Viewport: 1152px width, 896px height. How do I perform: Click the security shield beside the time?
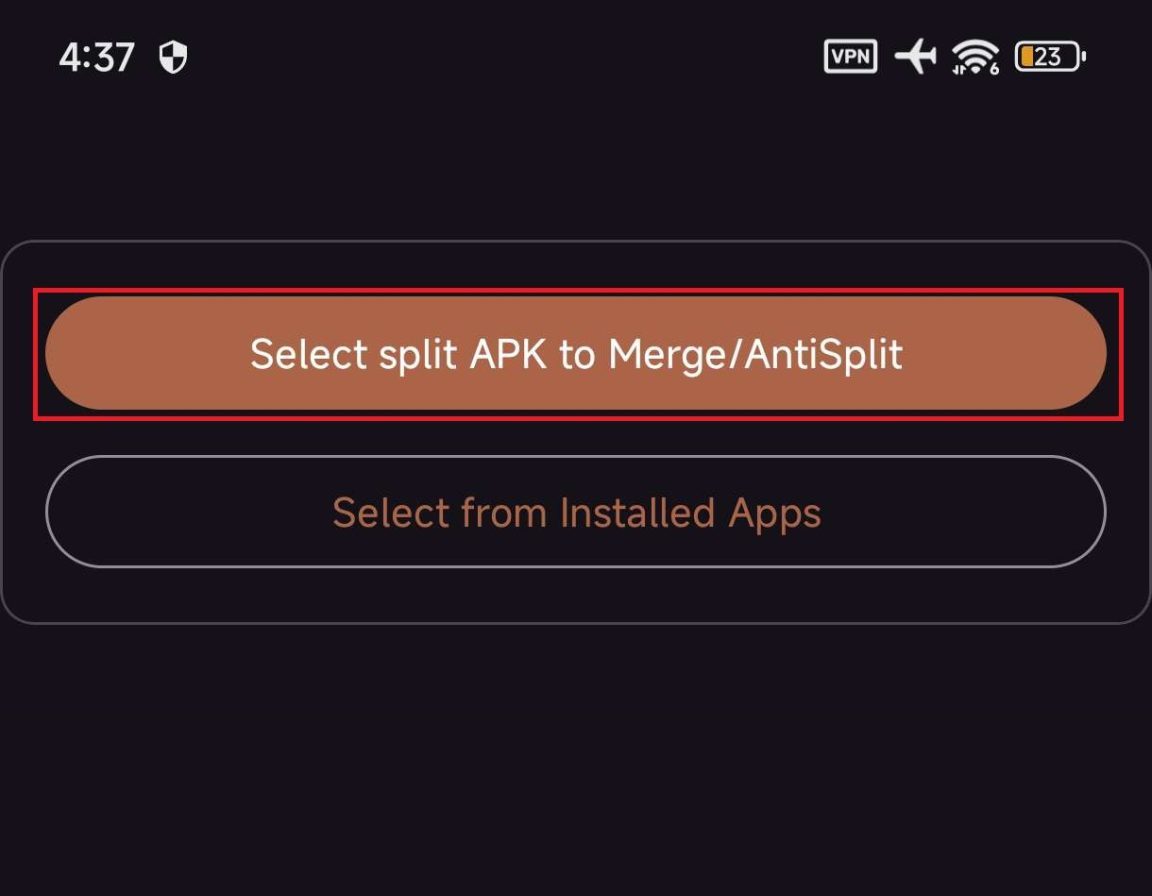(173, 57)
